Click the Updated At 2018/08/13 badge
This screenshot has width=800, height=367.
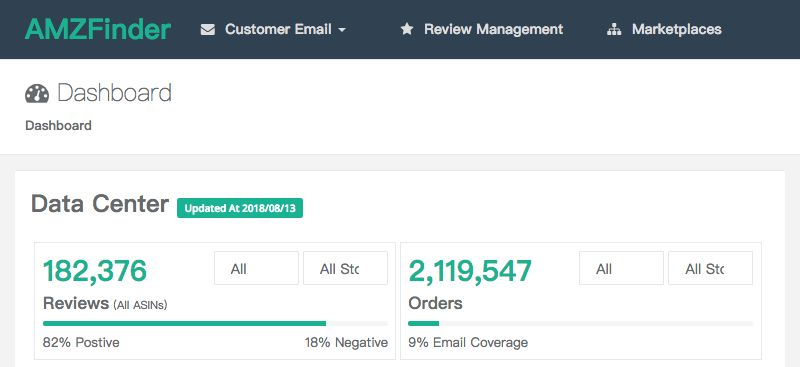click(240, 208)
